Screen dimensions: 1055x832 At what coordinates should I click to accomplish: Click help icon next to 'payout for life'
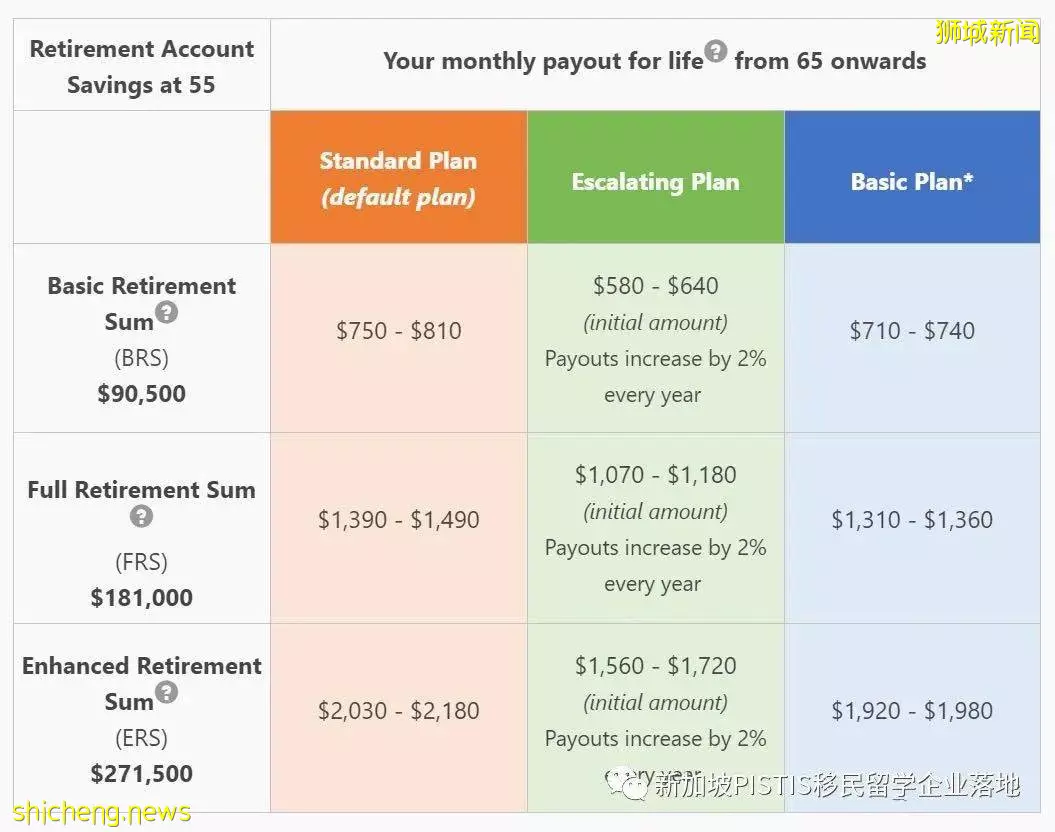tap(715, 51)
